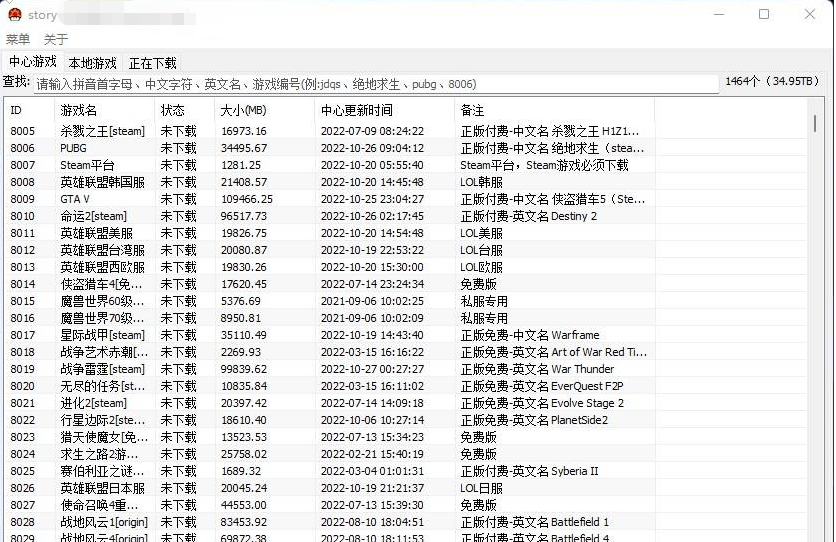Select the 战争雷霆[steam] row
Screen dimensions: 836x542
(405, 369)
